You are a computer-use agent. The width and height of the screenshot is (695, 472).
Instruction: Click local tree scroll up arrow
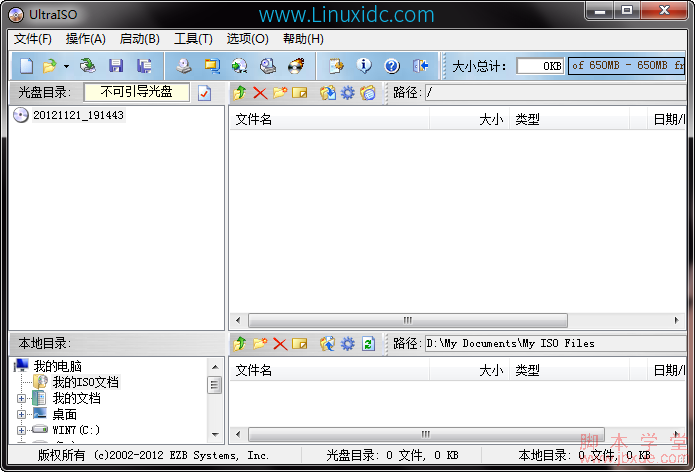tap(215, 367)
